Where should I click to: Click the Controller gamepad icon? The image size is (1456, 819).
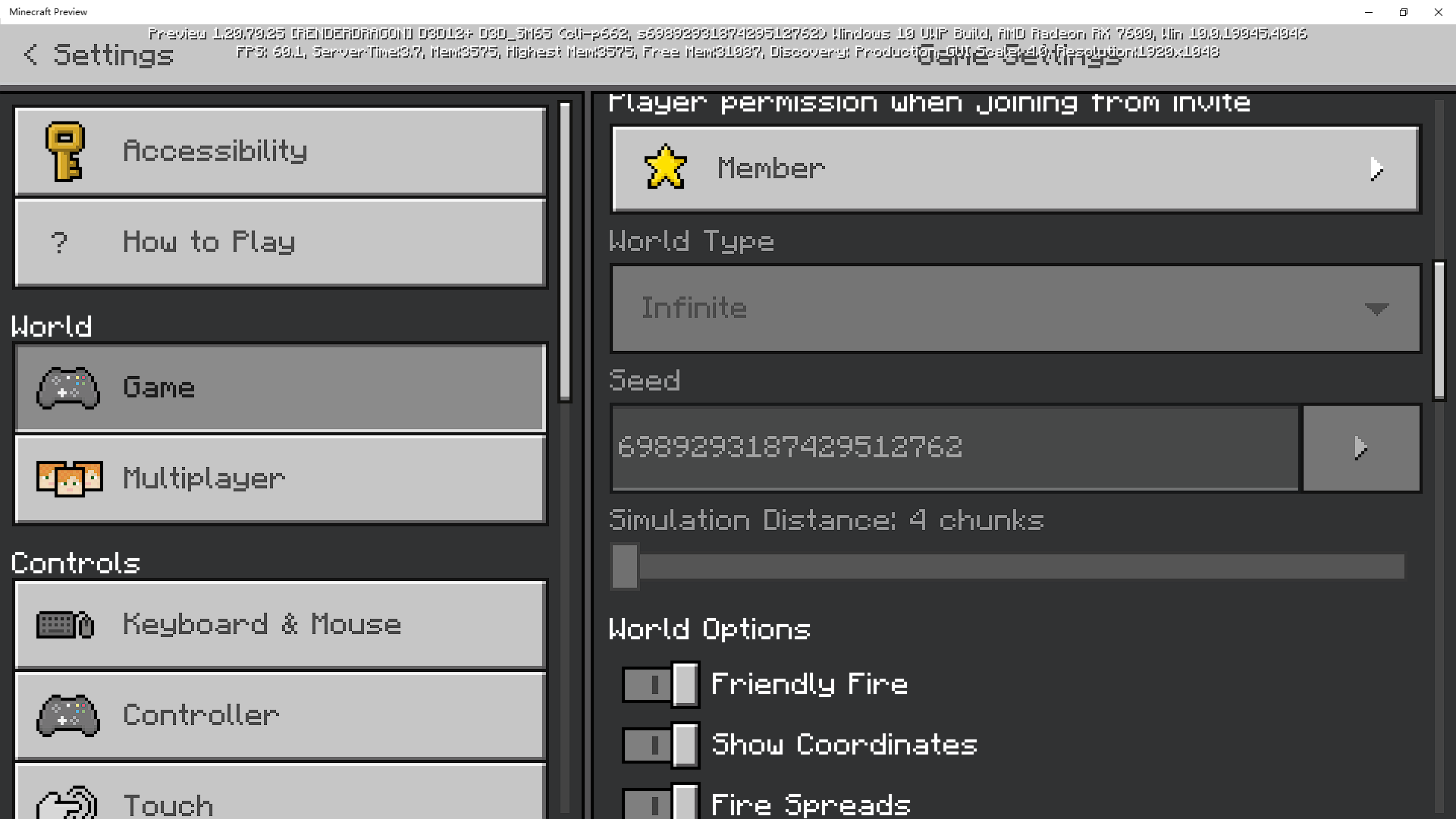click(68, 715)
